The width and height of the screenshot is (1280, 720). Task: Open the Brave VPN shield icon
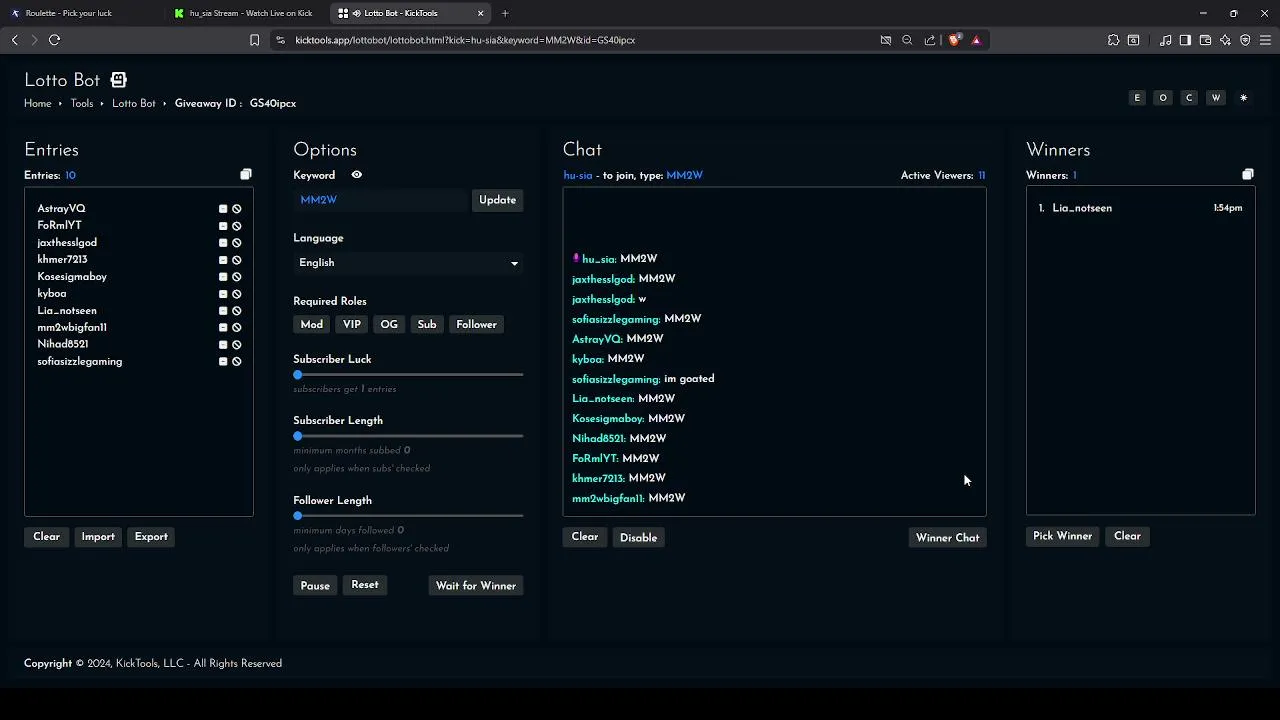(1245, 40)
